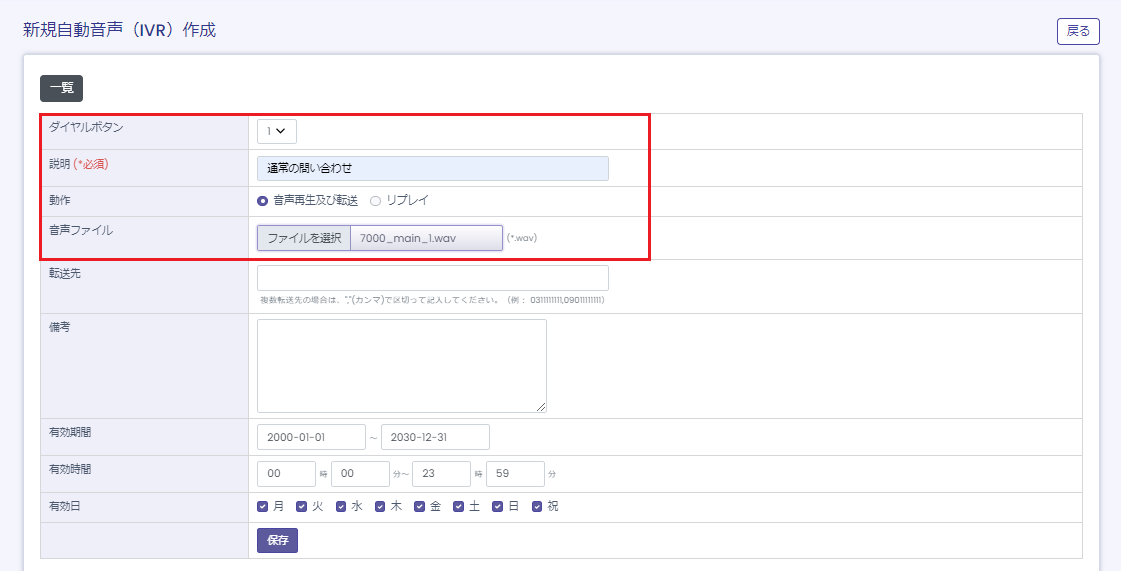This screenshot has height=571, width=1121.
Task: Click inside the 備考 notes textarea
Action: pyautogui.click(x=401, y=365)
